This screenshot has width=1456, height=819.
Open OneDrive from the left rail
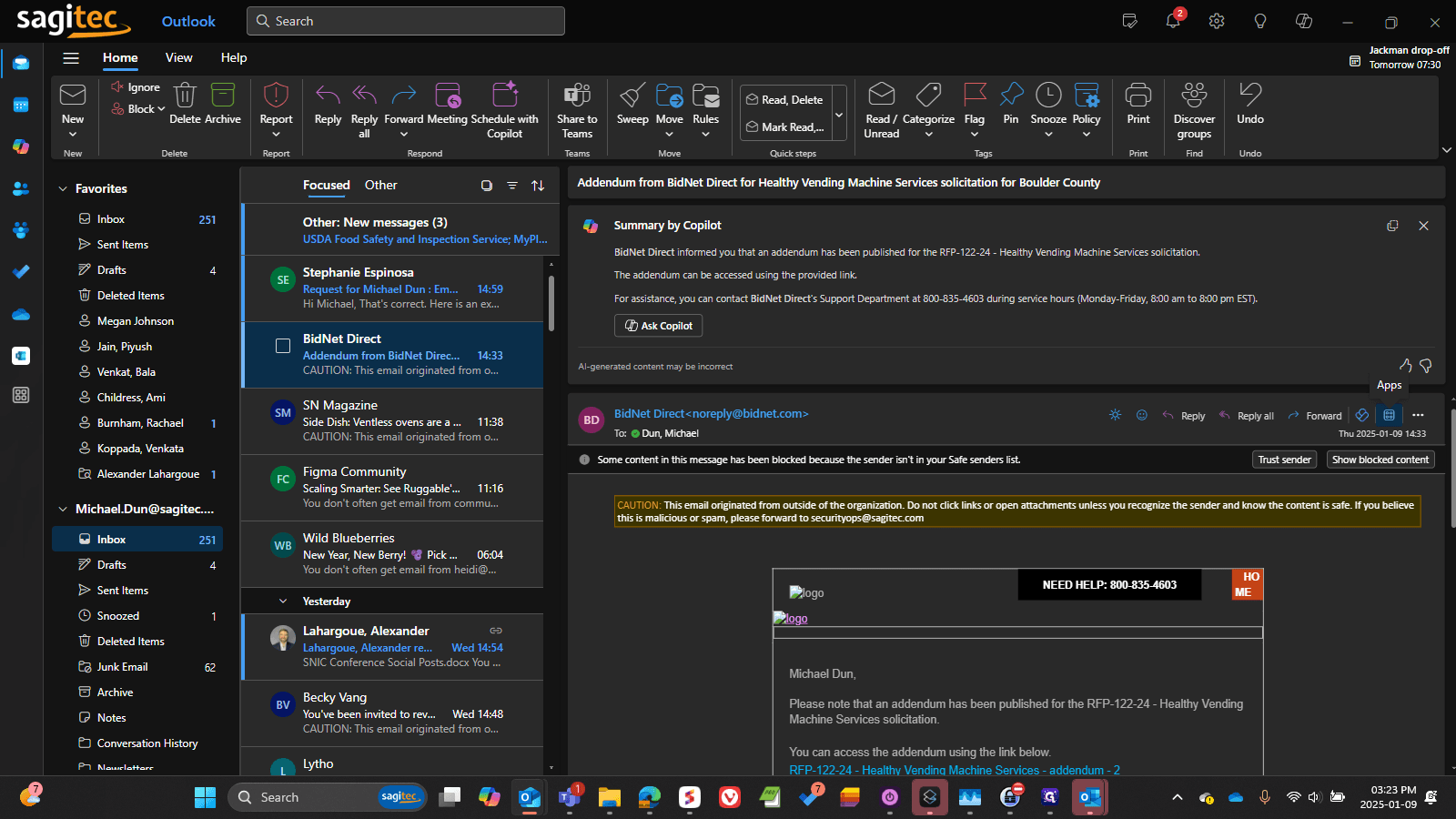pyautogui.click(x=21, y=314)
